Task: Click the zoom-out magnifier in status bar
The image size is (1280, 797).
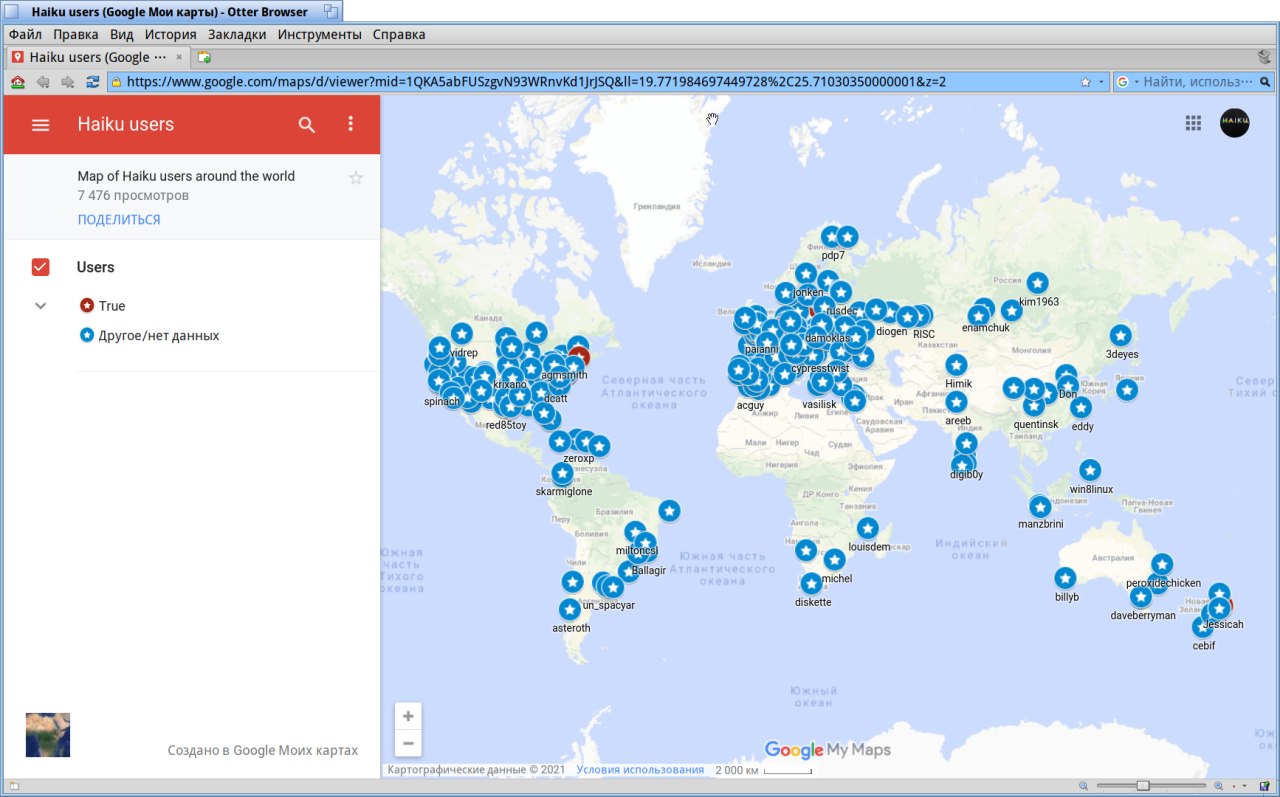Action: (x=1084, y=786)
